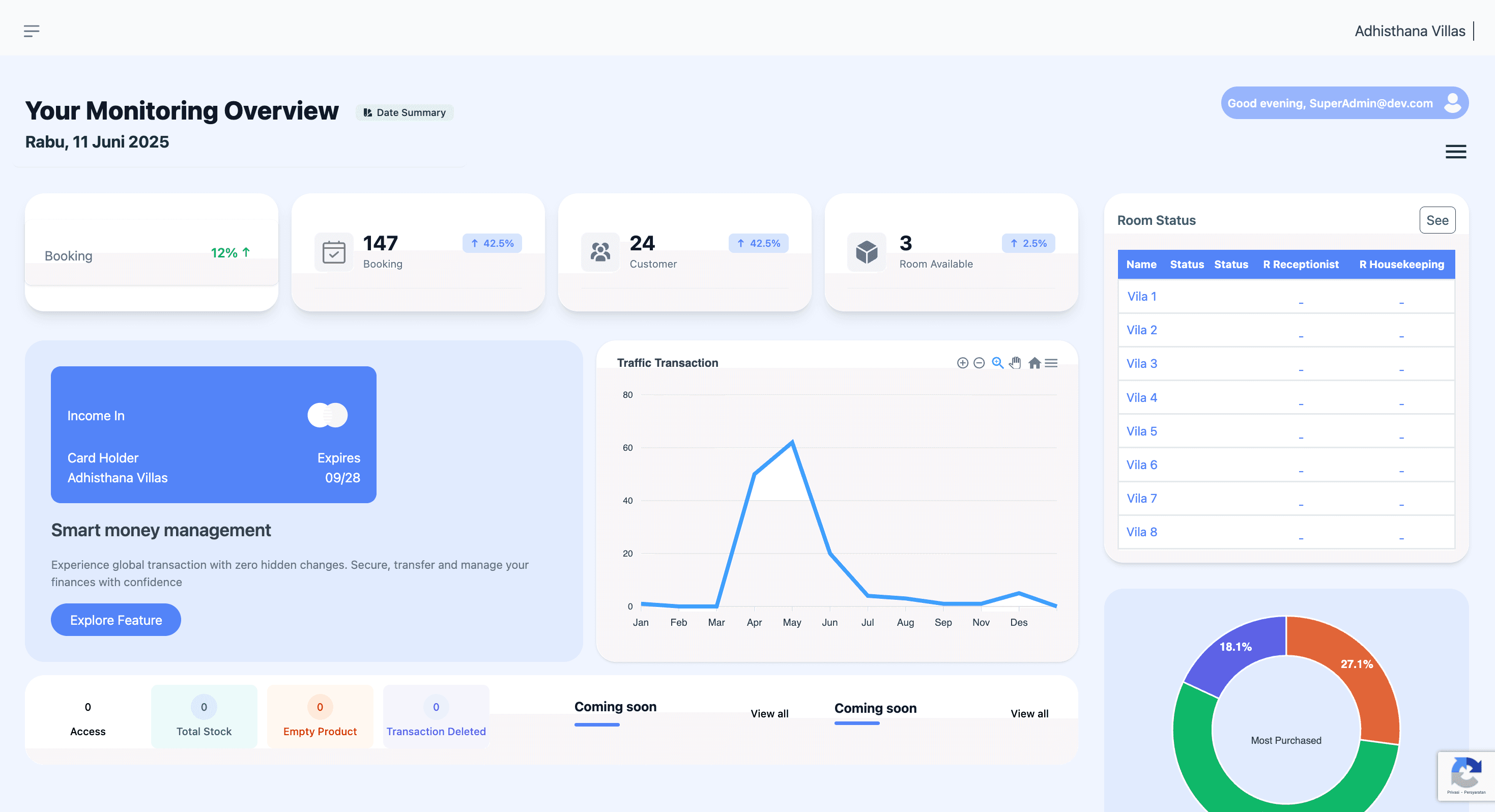Open the chart menu icon beside the home icon

[x=1052, y=362]
